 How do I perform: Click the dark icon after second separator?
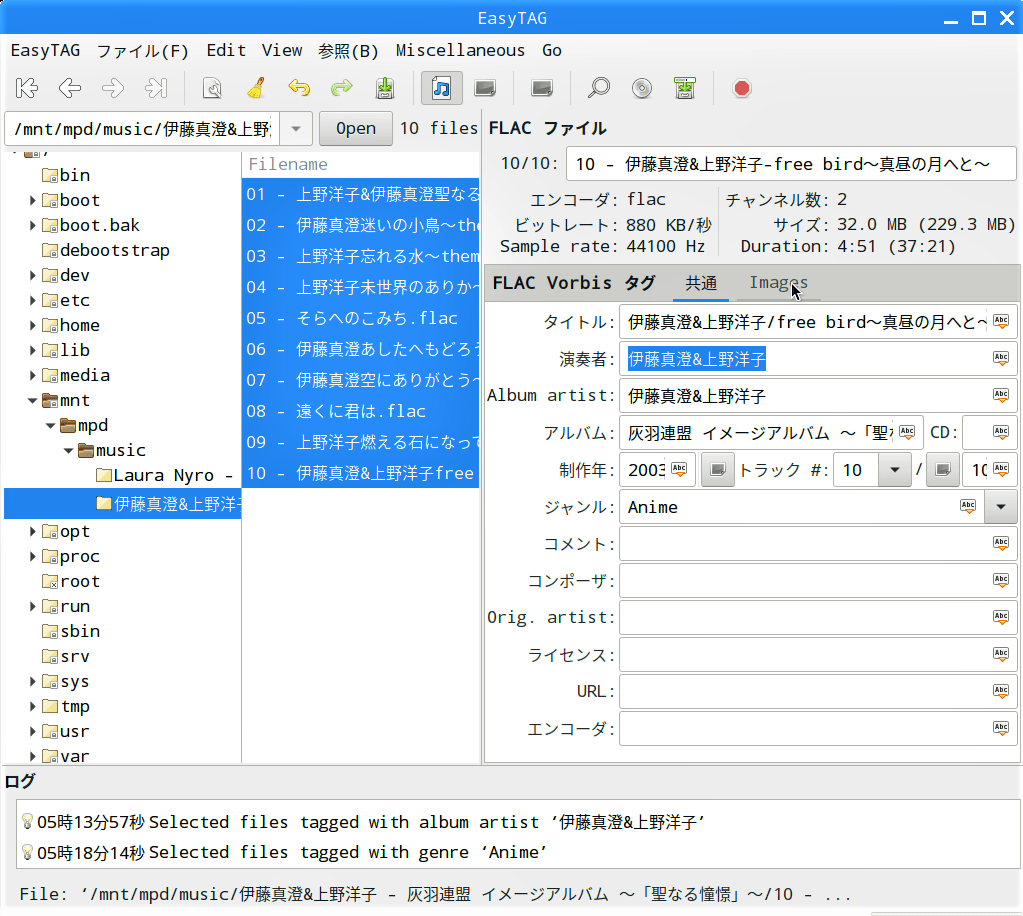coord(542,88)
